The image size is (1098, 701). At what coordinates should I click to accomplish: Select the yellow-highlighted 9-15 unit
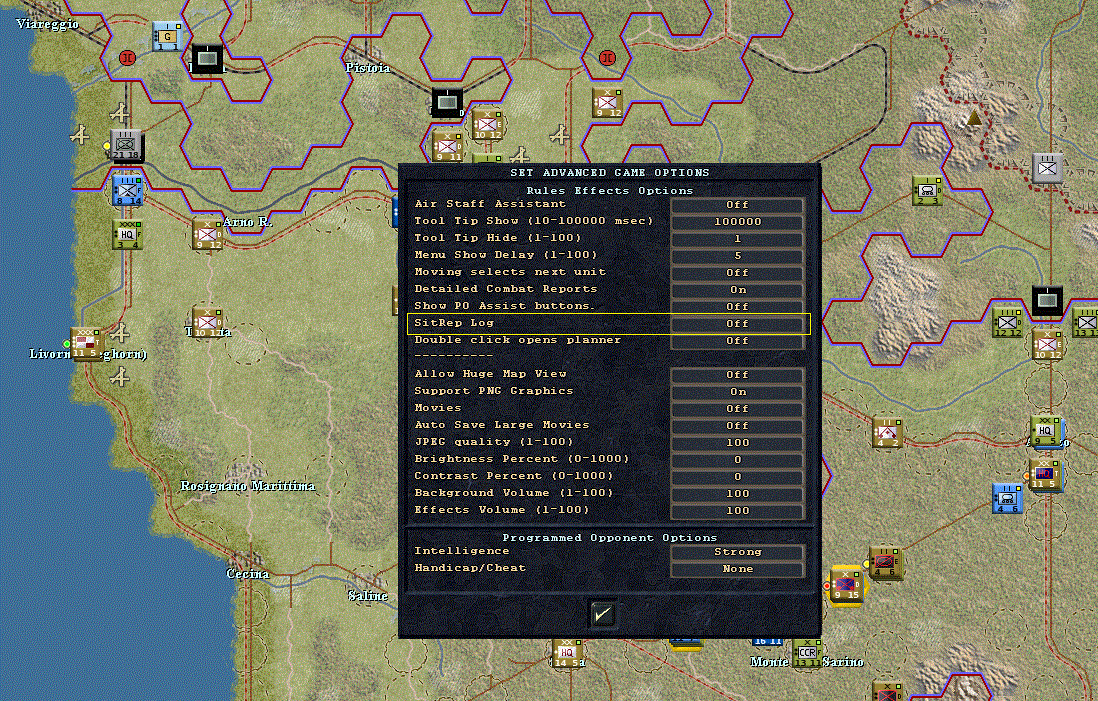pos(845,585)
